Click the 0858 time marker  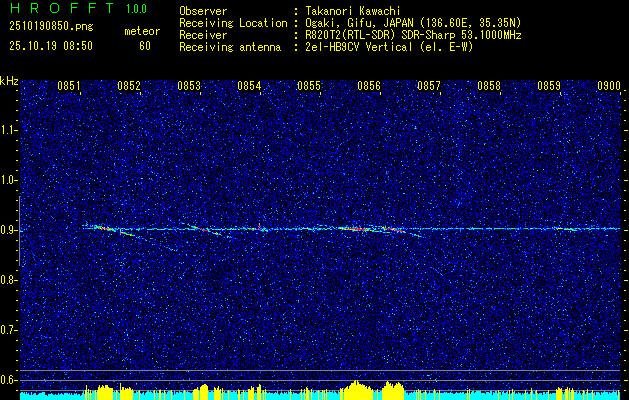489,86
